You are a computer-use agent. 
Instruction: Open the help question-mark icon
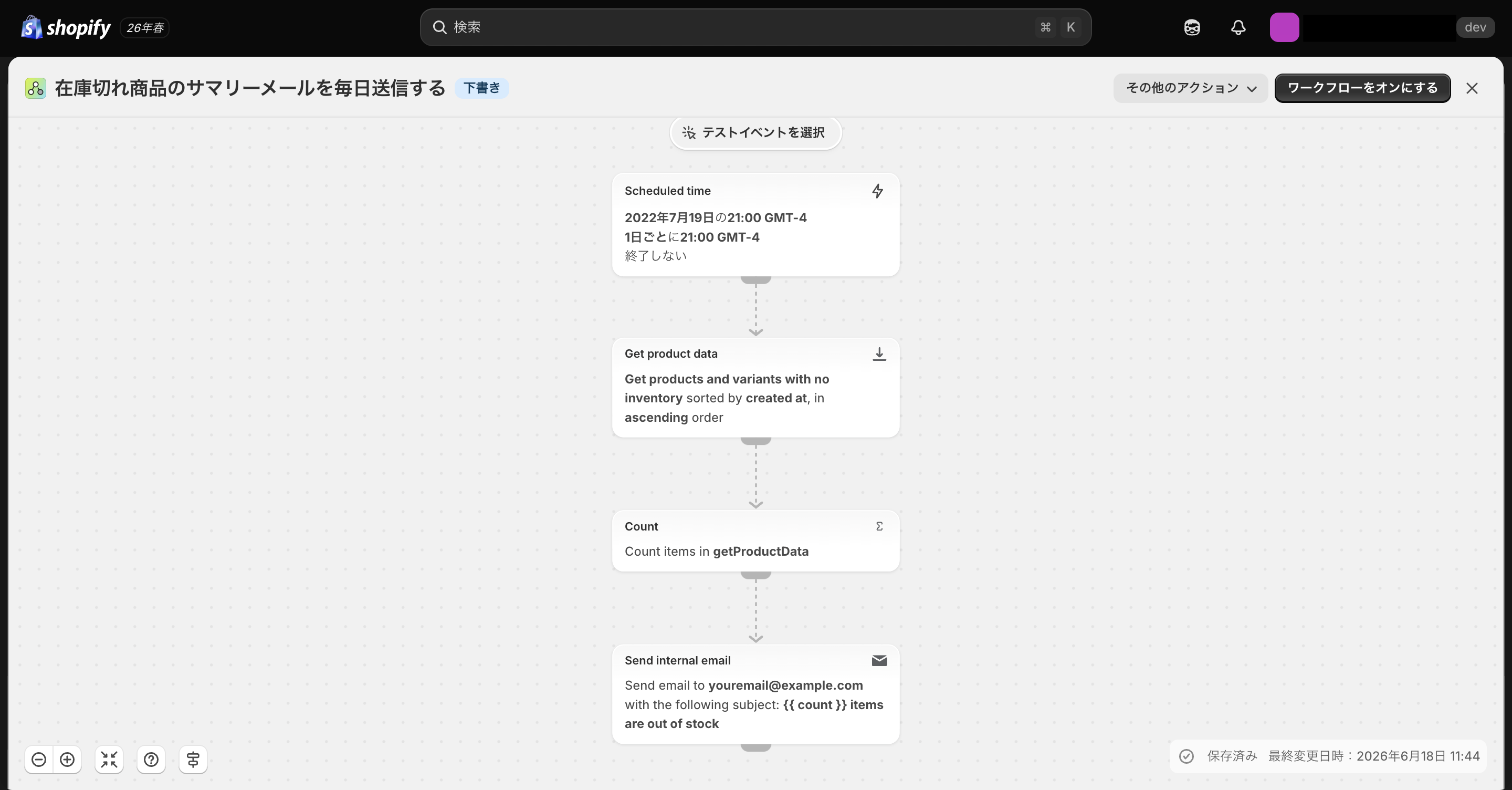(x=151, y=760)
